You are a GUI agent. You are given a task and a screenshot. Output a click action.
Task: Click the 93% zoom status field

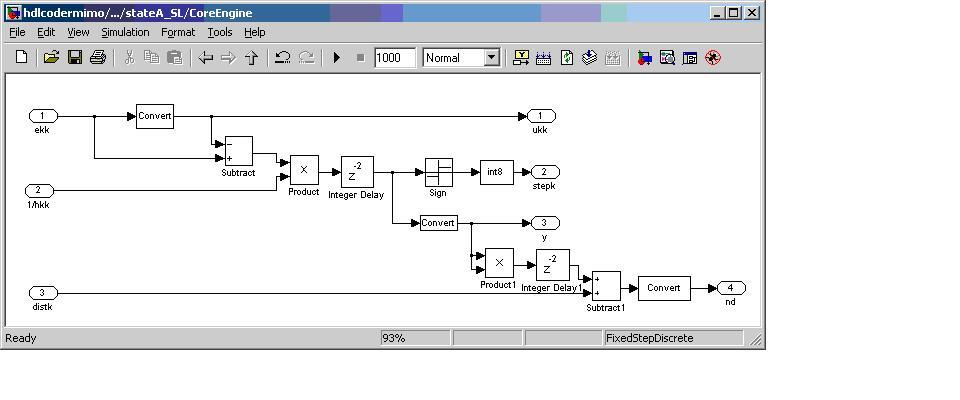coord(416,338)
